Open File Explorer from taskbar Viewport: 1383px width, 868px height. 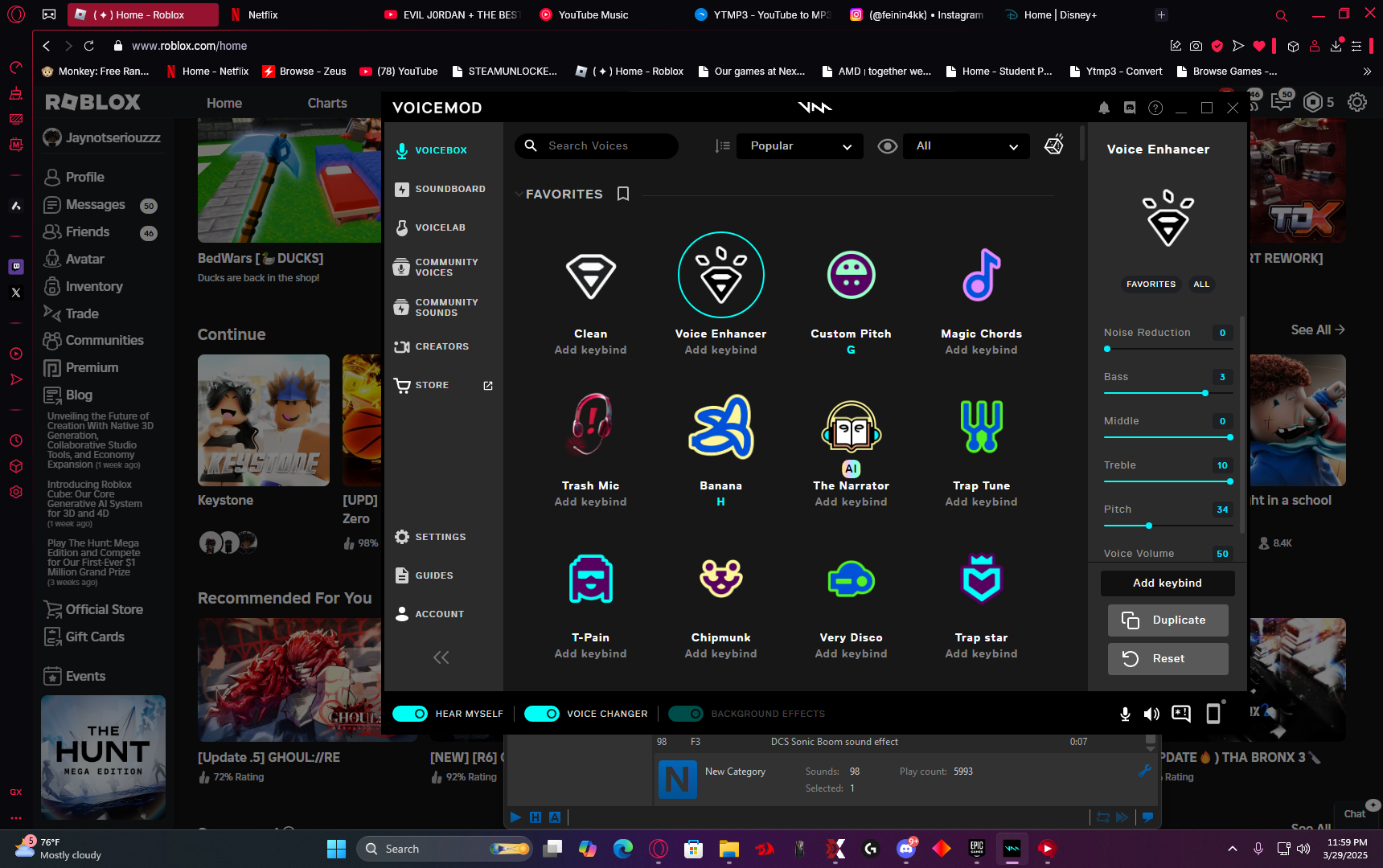[729, 849]
